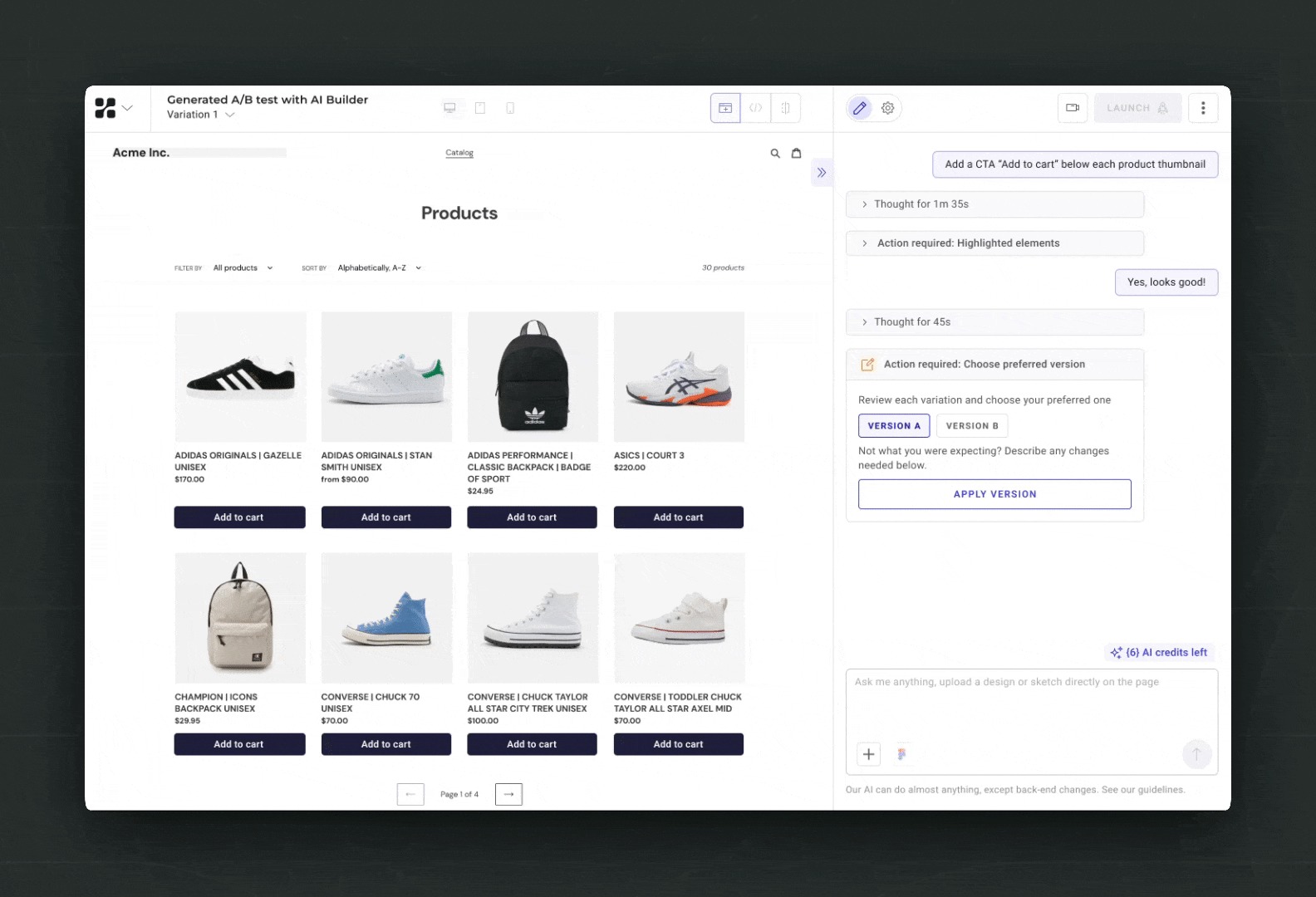Click the 30 products count text
The width and height of the screenshot is (1316, 897).
(x=723, y=268)
